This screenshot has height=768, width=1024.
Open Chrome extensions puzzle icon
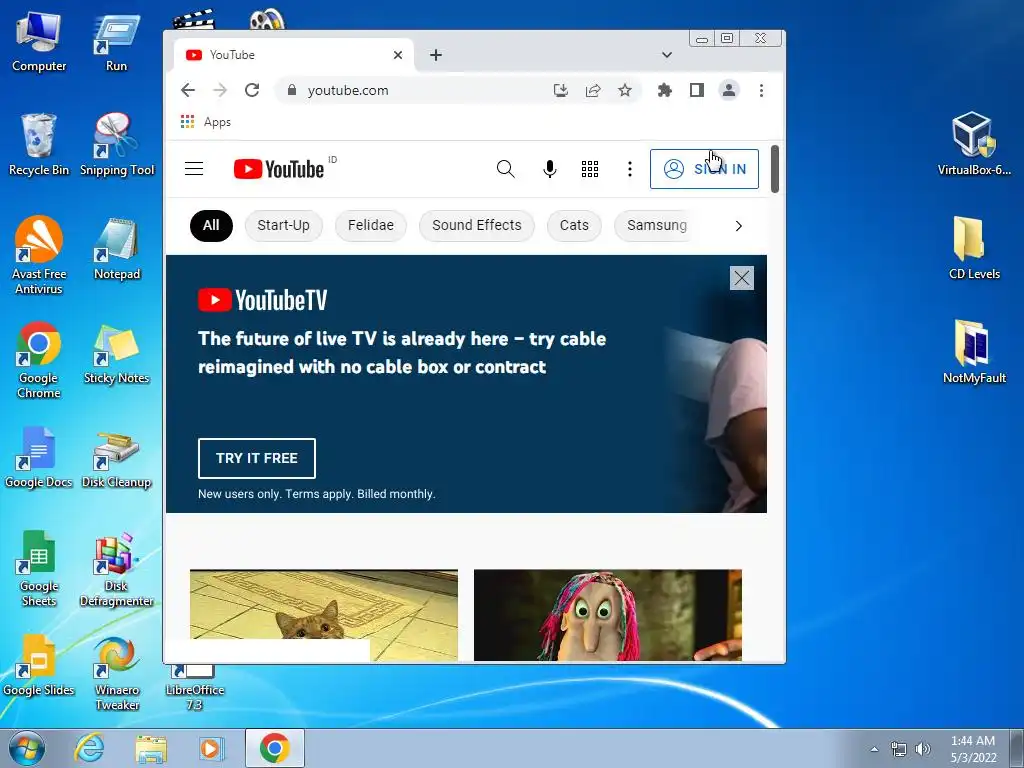tap(665, 90)
